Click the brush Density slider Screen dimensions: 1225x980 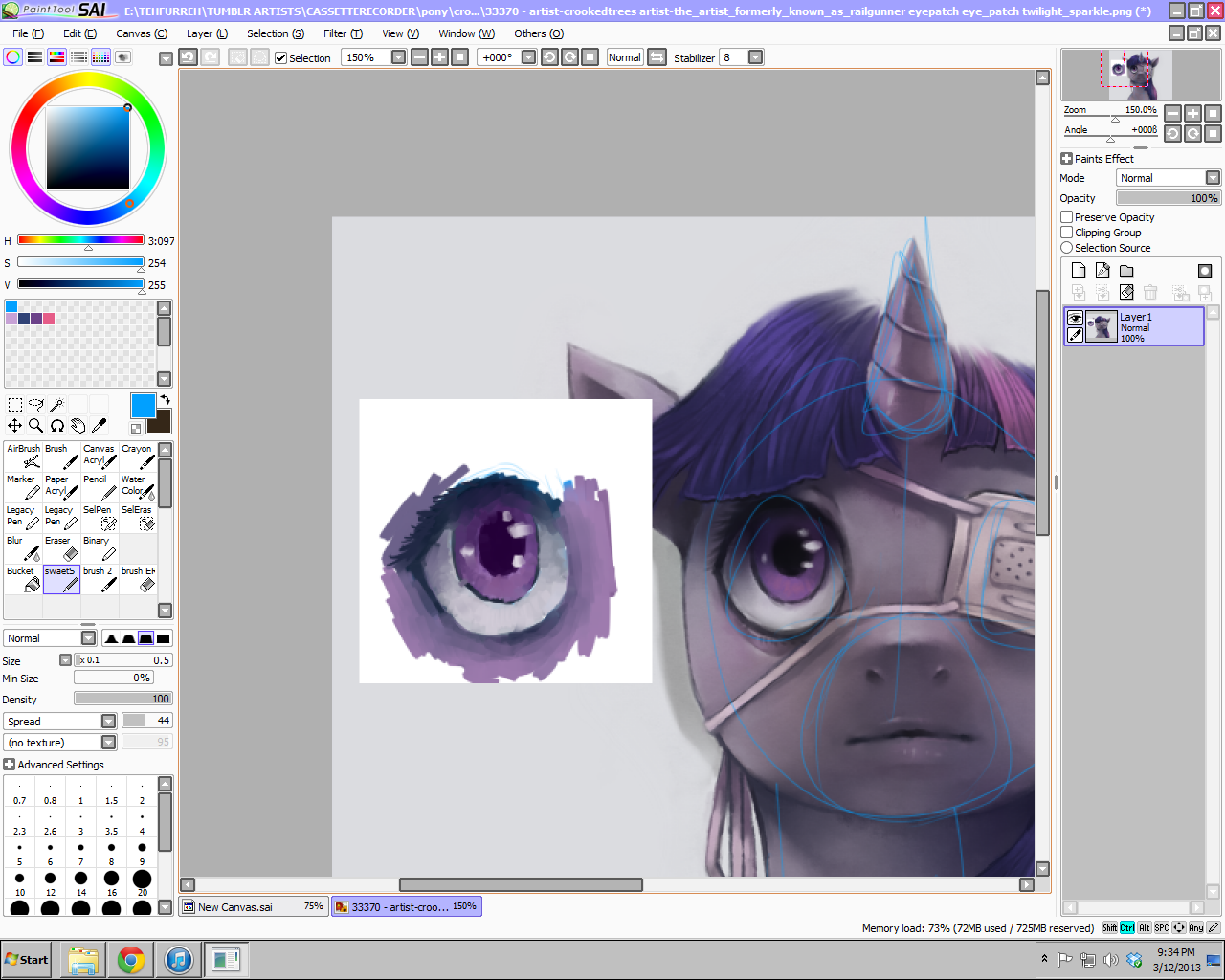pyautogui.click(x=122, y=699)
